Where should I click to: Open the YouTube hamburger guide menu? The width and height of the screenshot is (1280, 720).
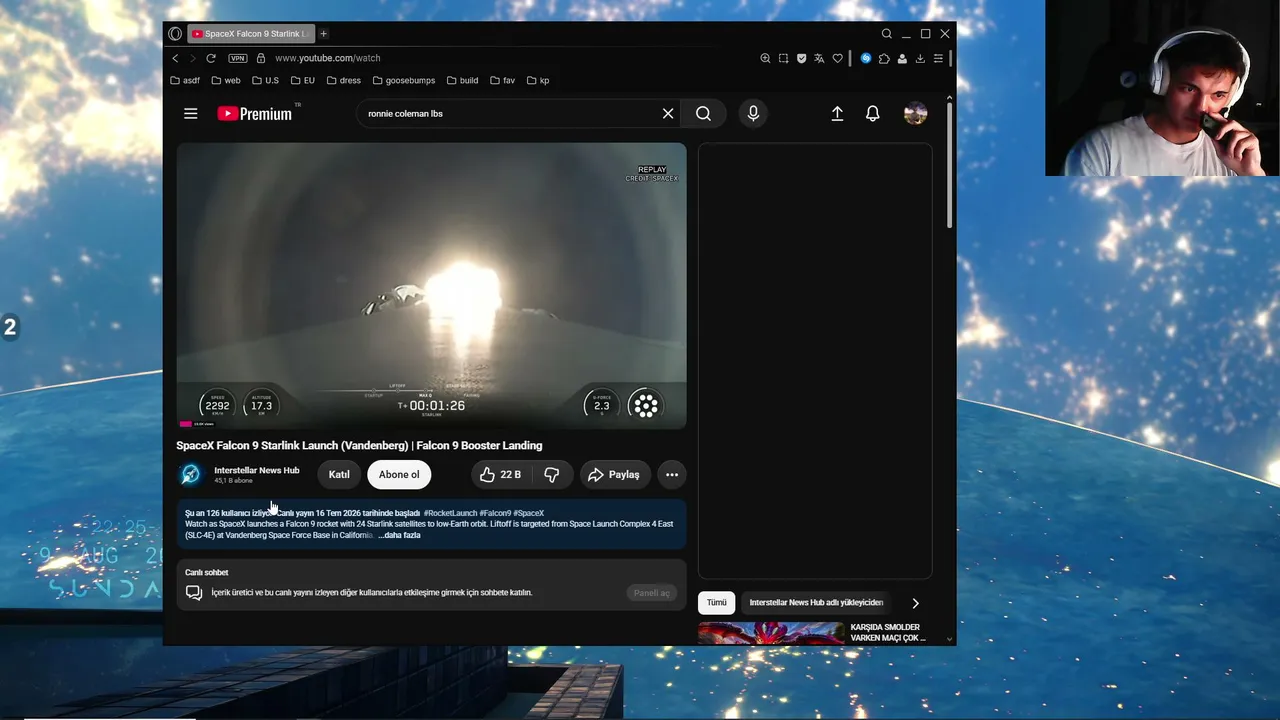190,114
